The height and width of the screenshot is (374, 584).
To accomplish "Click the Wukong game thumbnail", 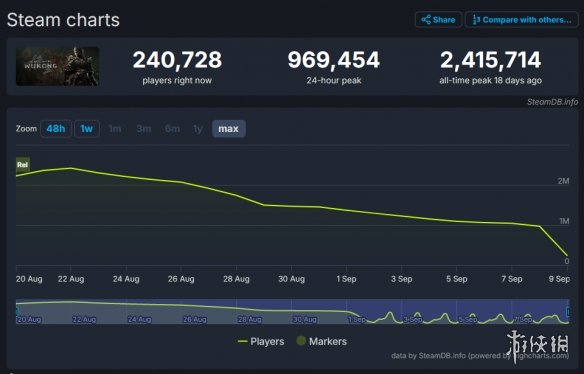I will (57, 66).
